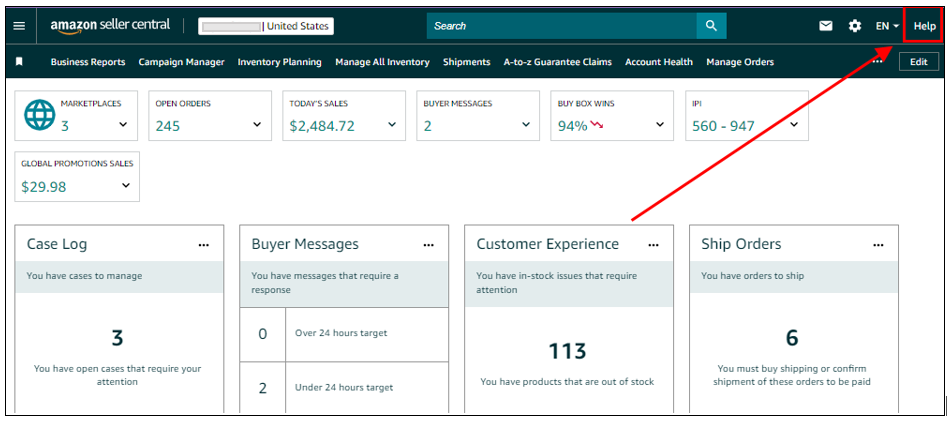Expand the Marketplaces chevron

123,125
